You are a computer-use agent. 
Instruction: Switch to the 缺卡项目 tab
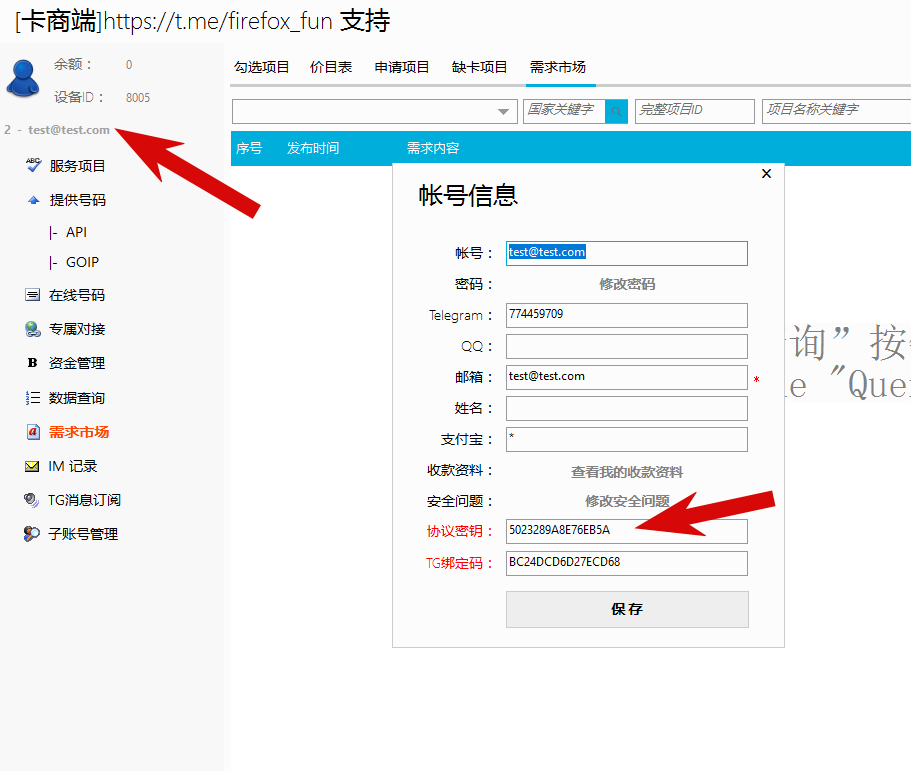click(479, 67)
